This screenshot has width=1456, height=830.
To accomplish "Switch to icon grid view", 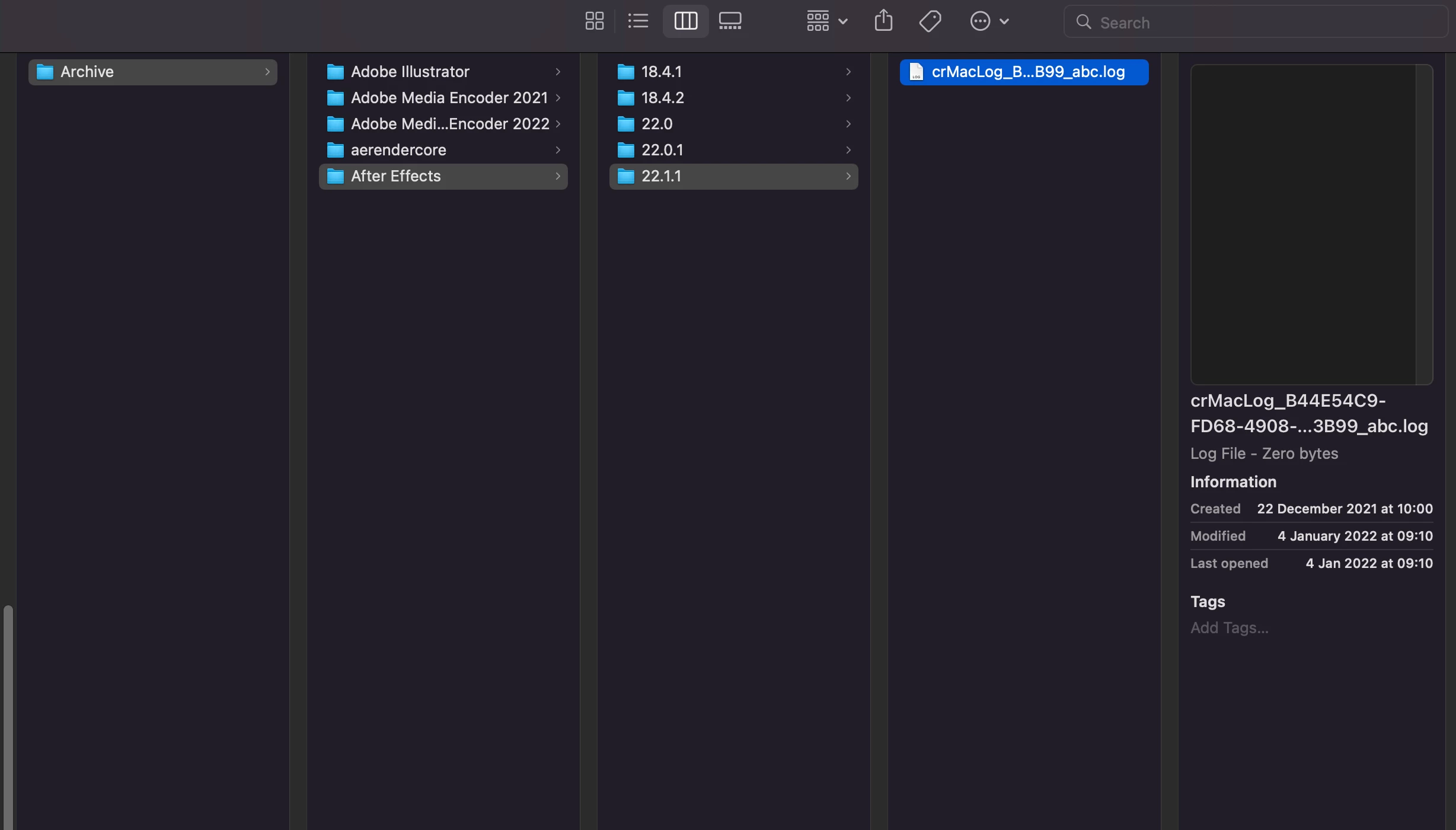I will [x=594, y=21].
